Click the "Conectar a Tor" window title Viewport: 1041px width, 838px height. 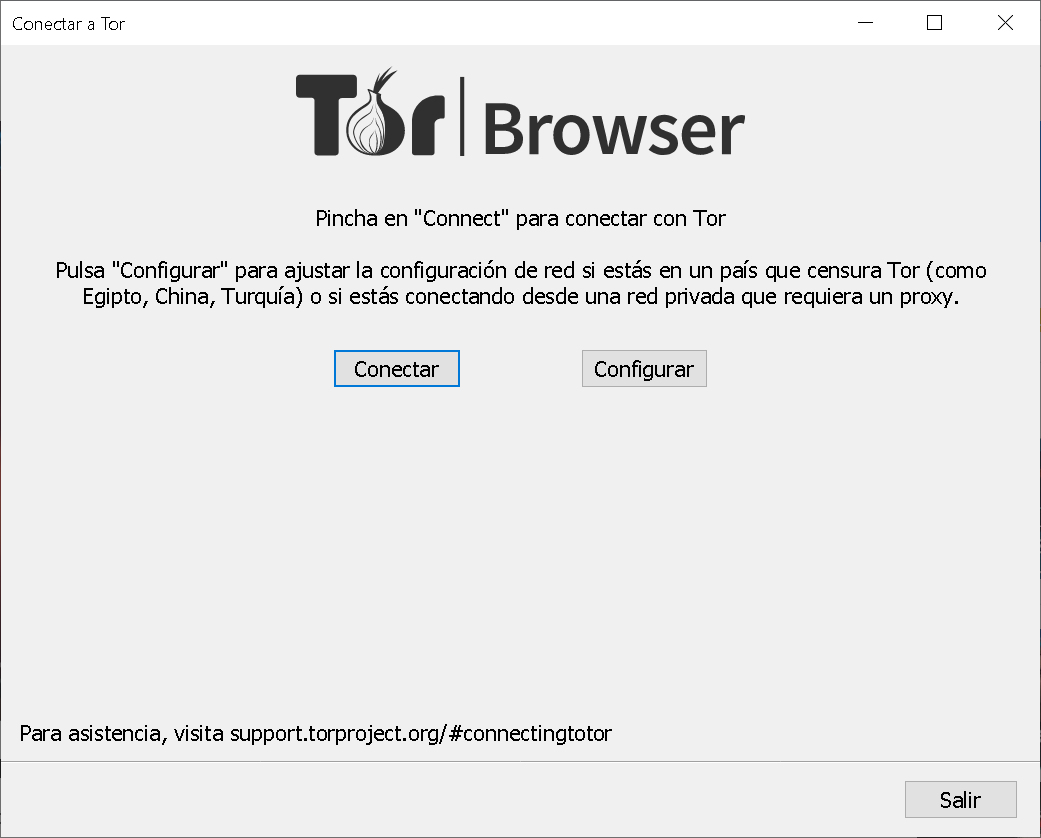point(68,24)
